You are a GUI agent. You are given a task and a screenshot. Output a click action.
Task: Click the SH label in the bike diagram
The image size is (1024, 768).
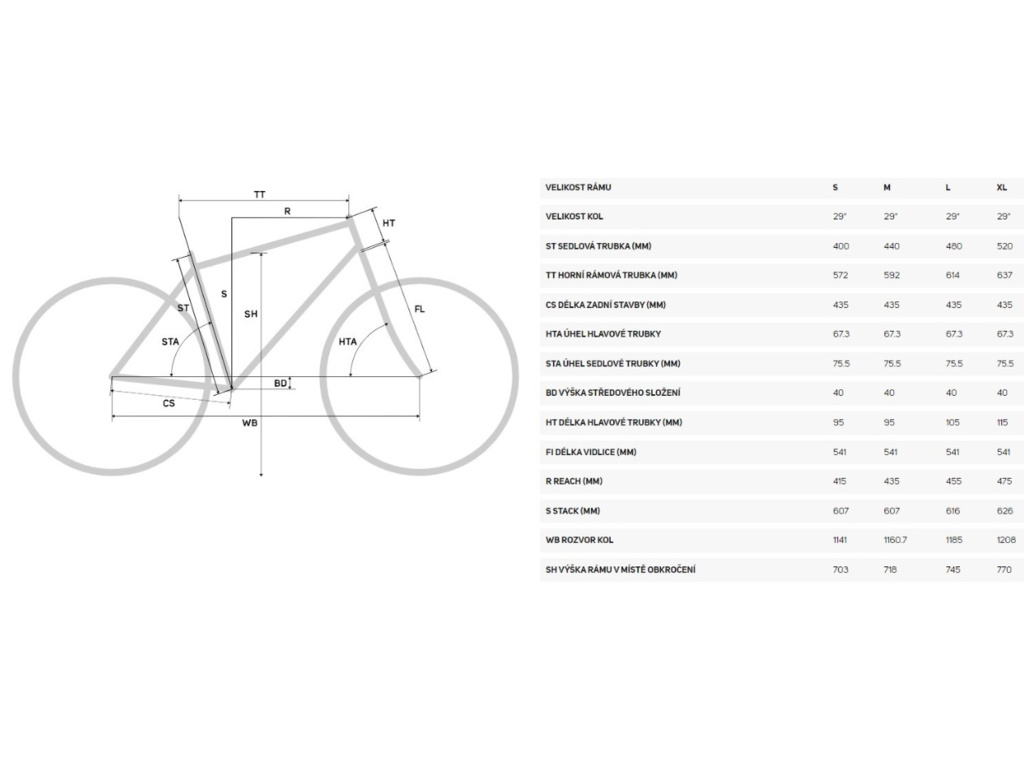click(251, 314)
